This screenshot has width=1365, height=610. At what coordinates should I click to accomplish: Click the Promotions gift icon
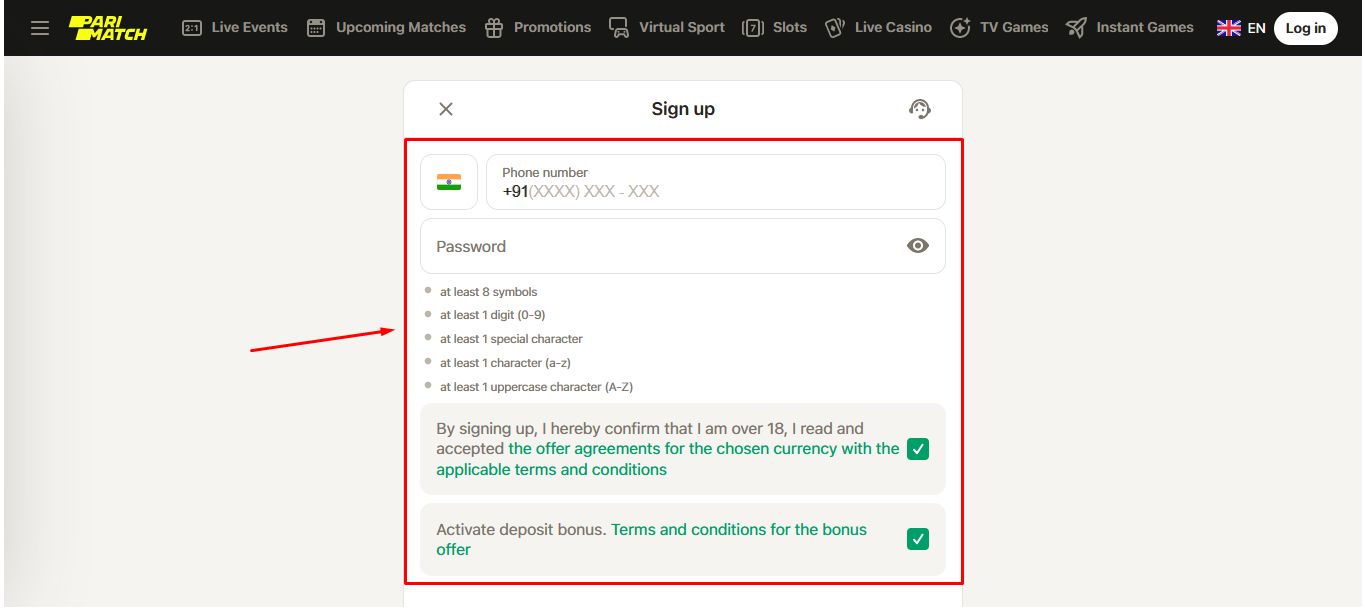494,28
